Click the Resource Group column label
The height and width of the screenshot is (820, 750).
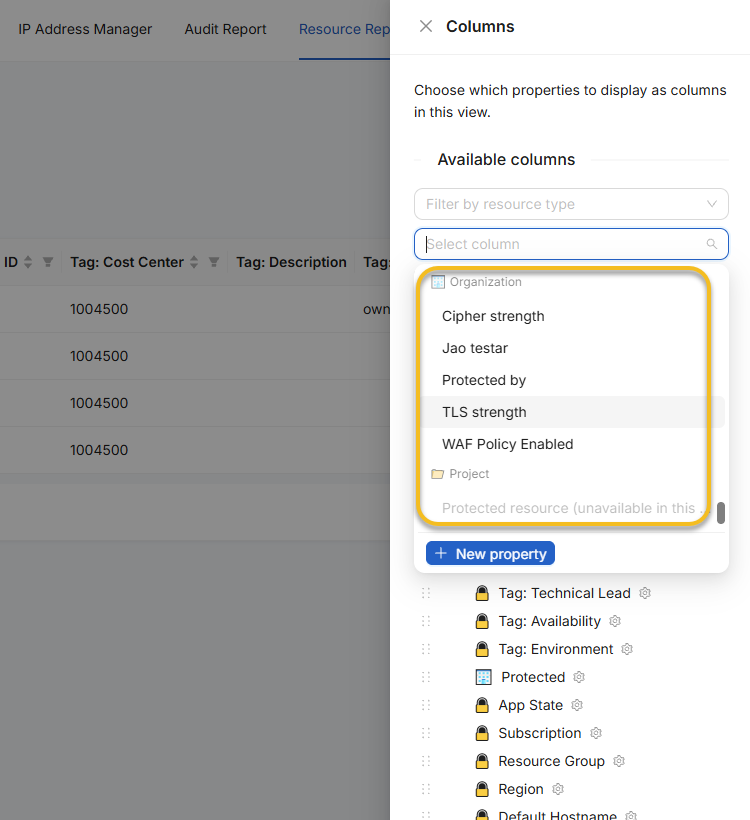[551, 761]
